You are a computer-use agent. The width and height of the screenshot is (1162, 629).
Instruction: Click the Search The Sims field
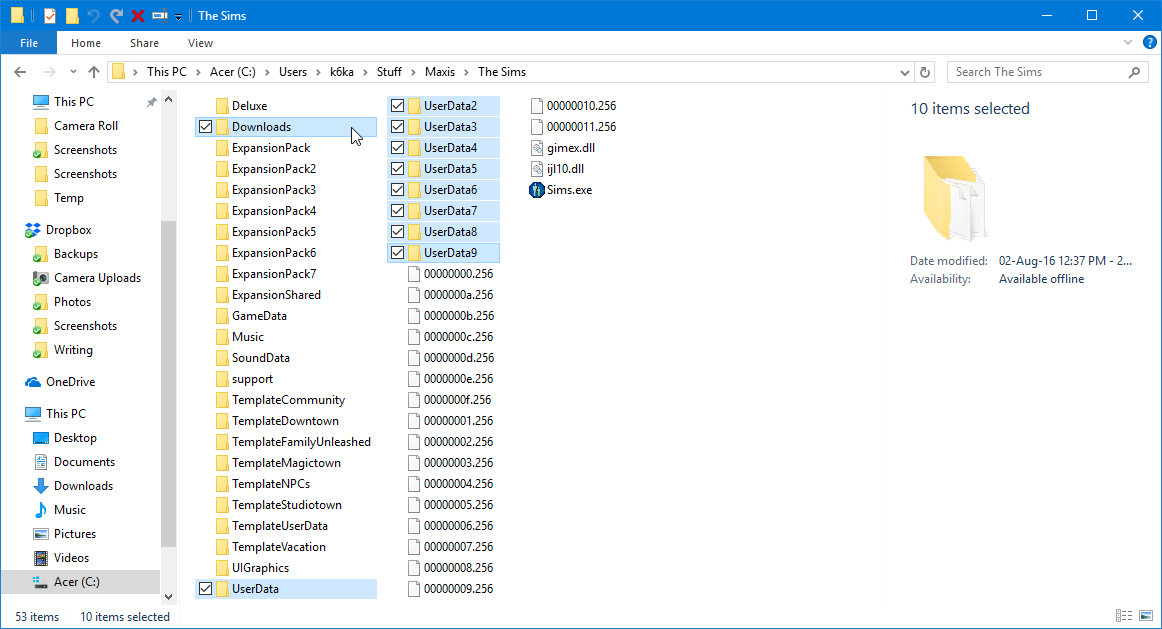pyautogui.click(x=1048, y=72)
